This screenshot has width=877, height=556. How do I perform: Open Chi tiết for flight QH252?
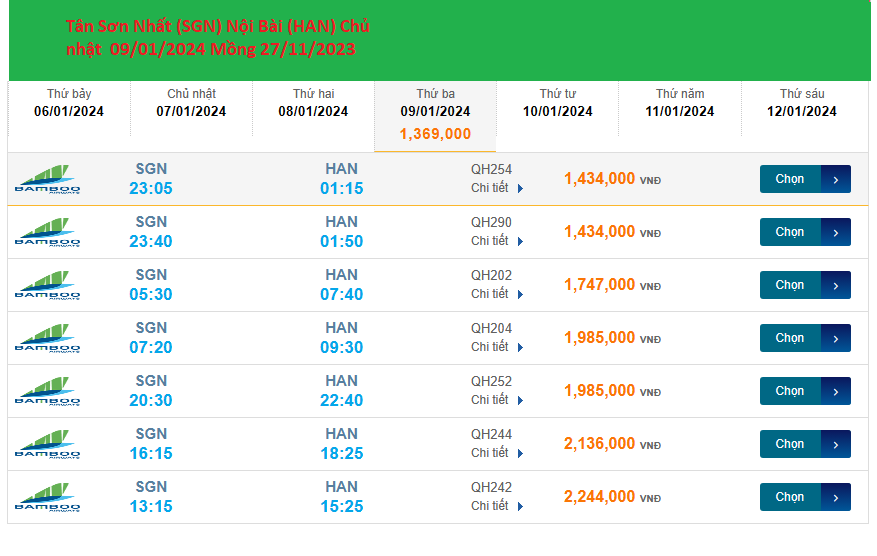497,400
